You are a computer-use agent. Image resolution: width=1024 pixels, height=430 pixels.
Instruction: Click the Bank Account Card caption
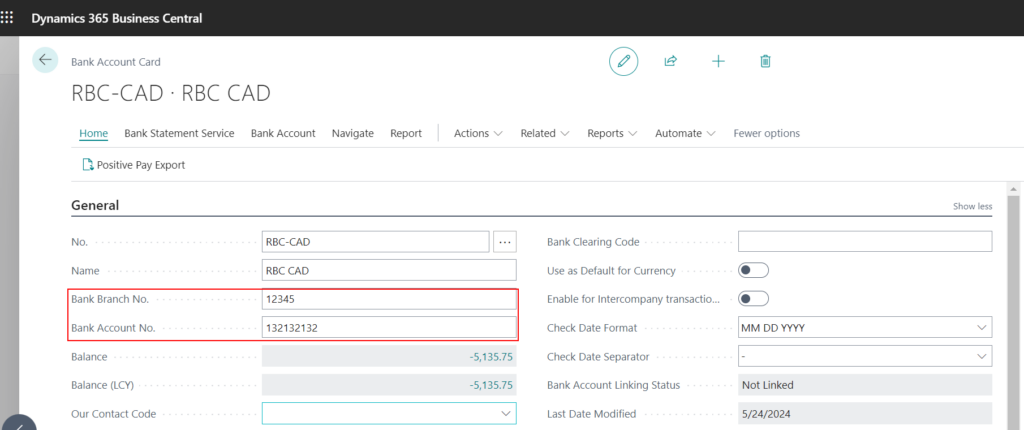[x=116, y=62]
